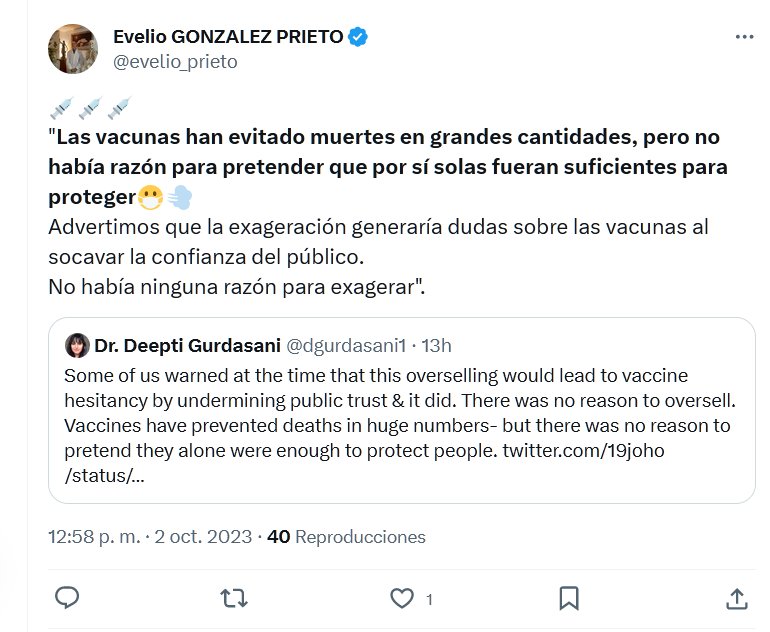The image size is (770, 632).
Task: Open the three-dot more options menu
Action: pyautogui.click(x=744, y=37)
